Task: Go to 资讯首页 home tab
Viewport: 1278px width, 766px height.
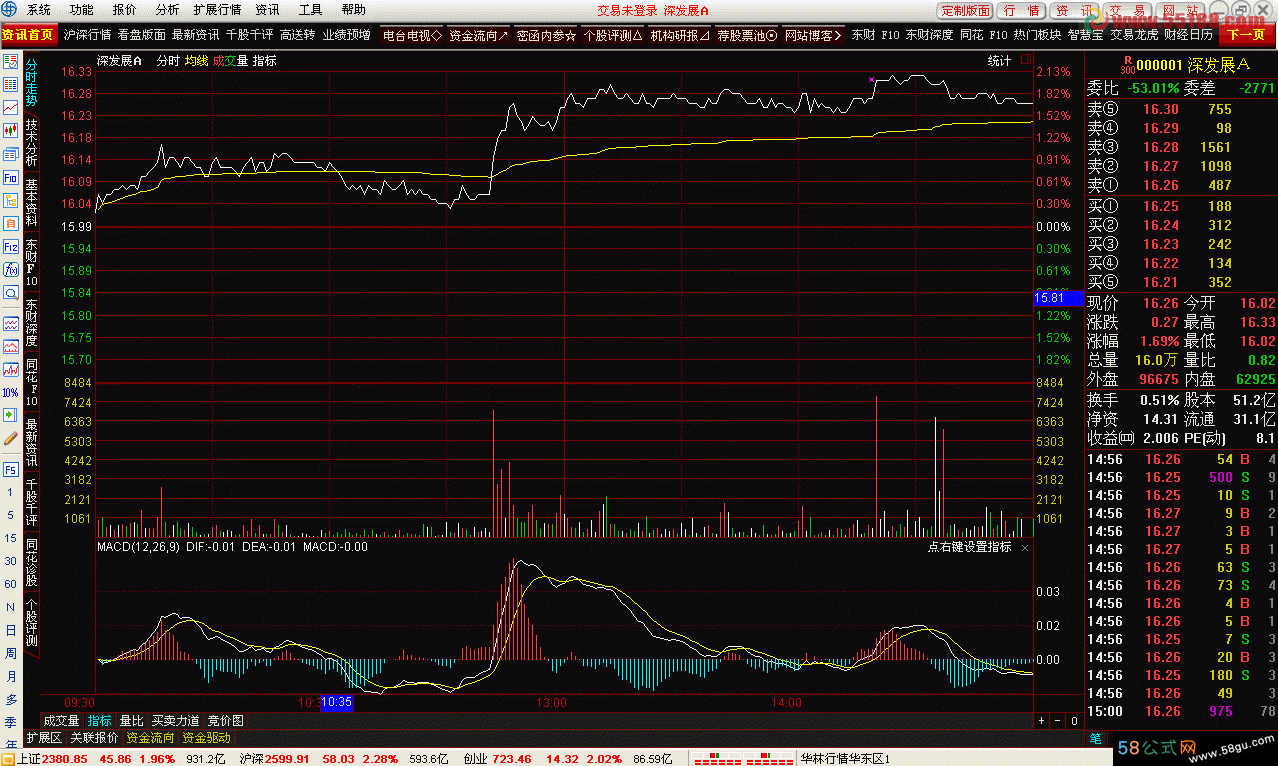Action: coord(28,35)
